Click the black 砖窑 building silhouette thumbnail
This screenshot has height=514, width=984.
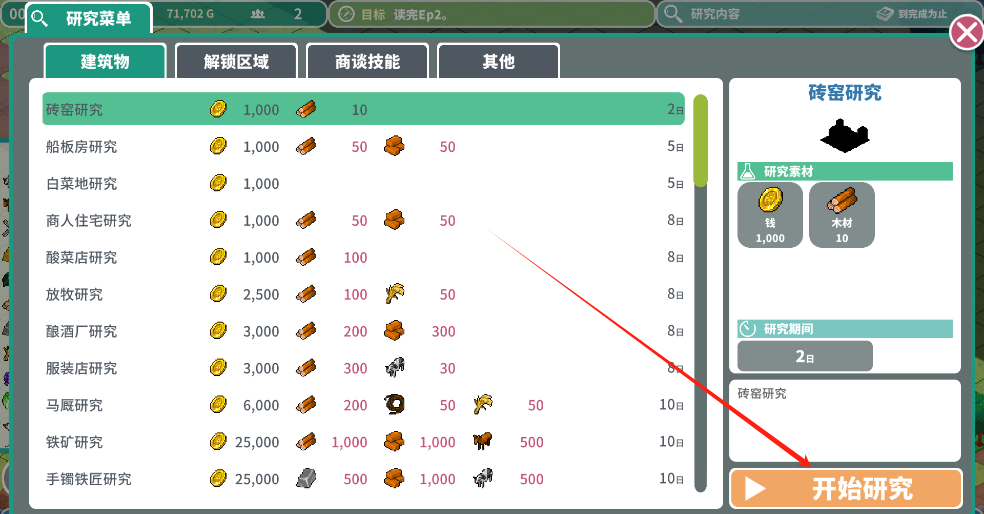coord(845,136)
